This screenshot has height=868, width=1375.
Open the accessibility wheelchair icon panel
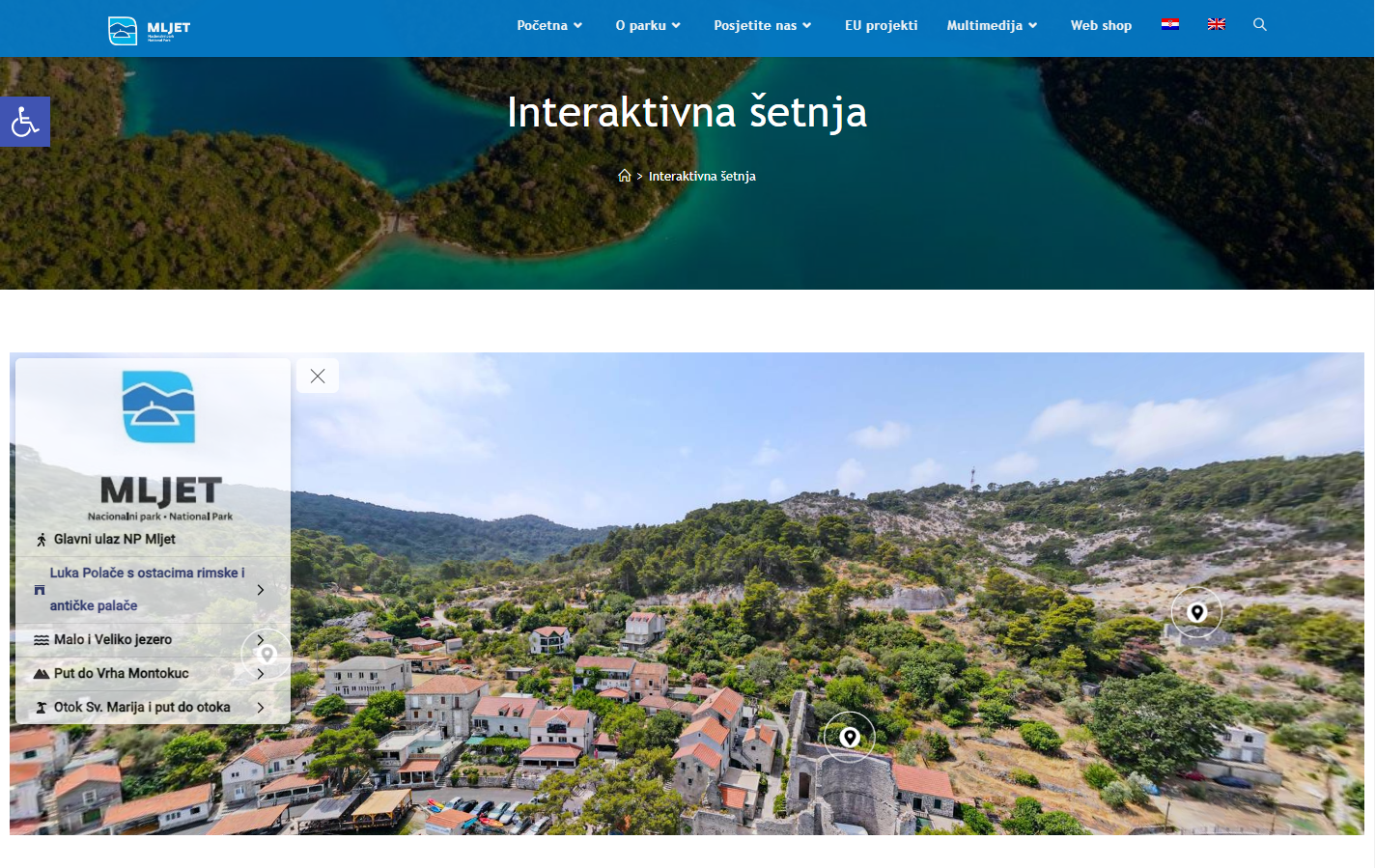[25, 122]
